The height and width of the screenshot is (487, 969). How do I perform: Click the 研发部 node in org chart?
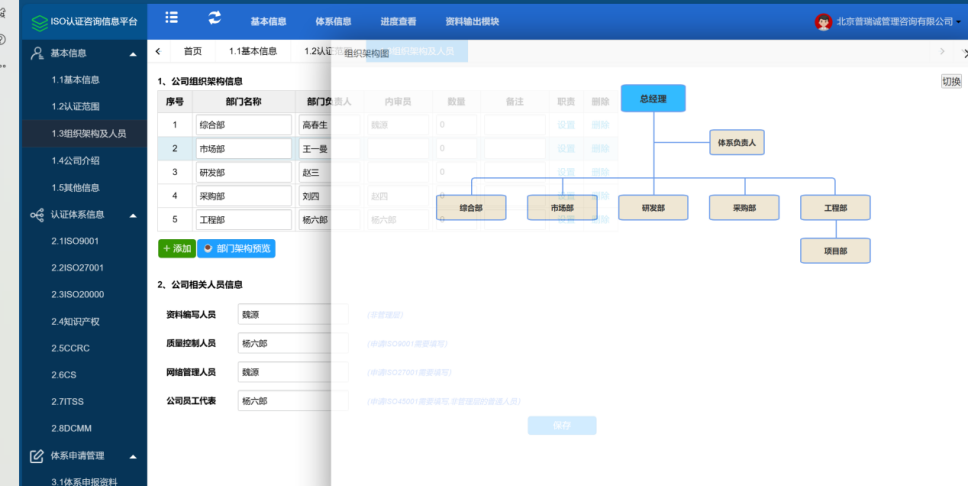[x=653, y=208]
